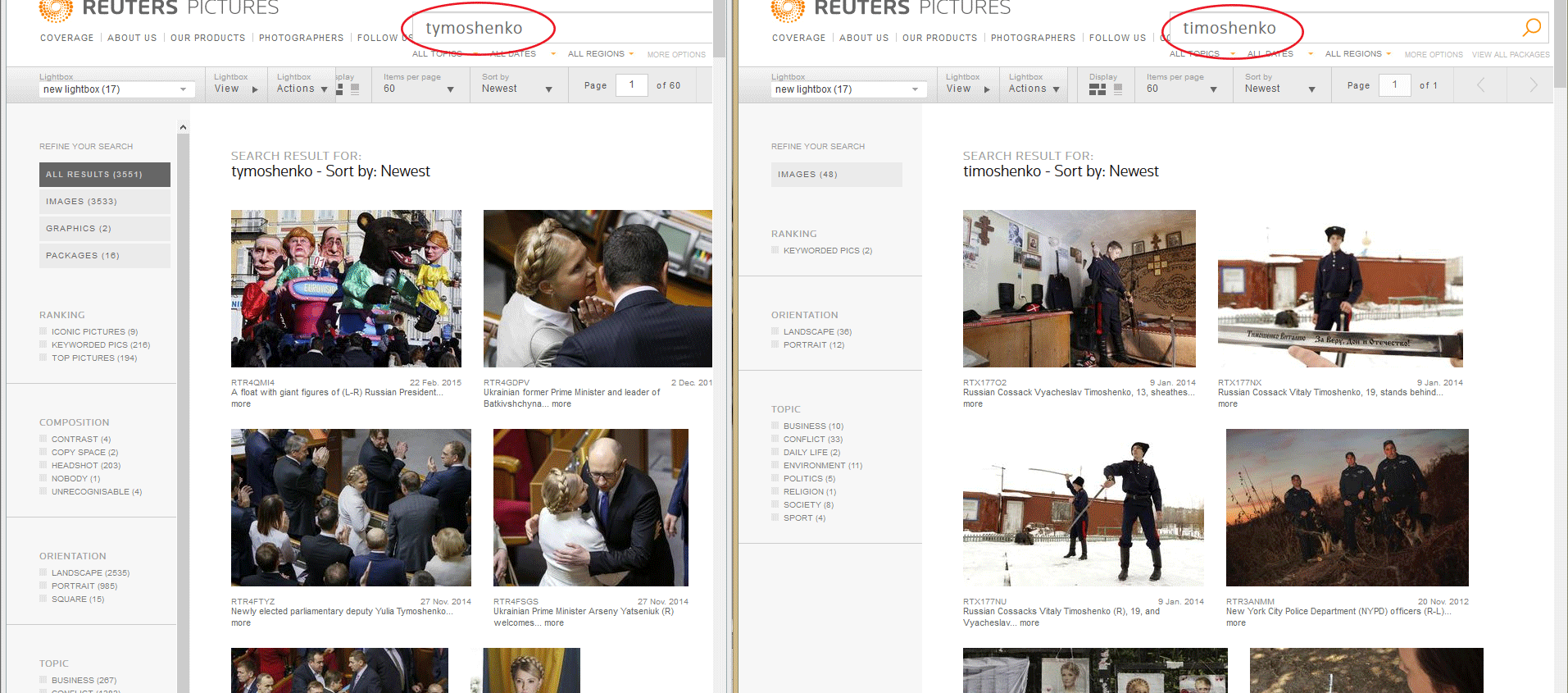Open Lightbox View arrow in tymoshenko window
The image size is (1568, 693).
click(x=255, y=89)
